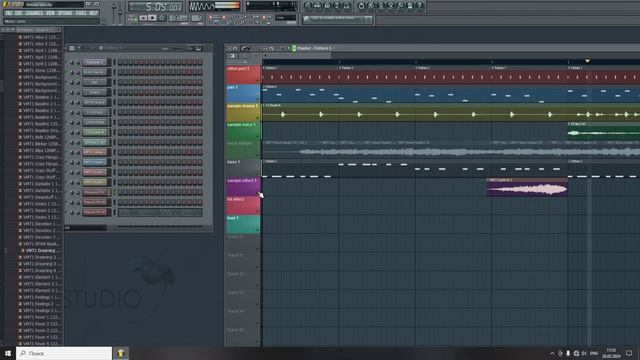Open the CHANNELS menu
This screenshot has height=360, width=640.
click(x=34, y=13)
